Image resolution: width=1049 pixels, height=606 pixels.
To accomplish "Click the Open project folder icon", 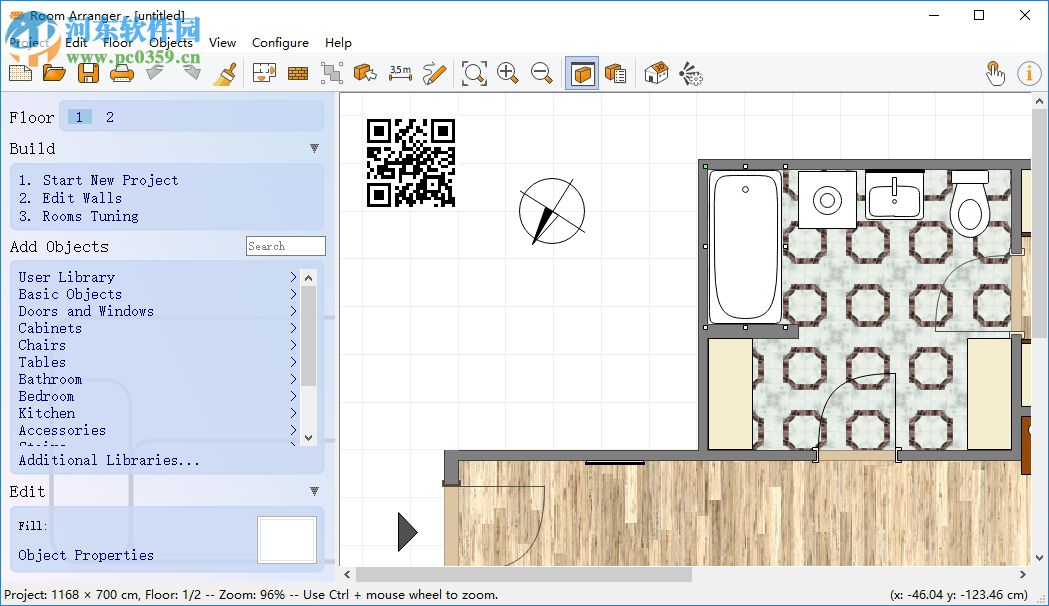I will pos(54,73).
